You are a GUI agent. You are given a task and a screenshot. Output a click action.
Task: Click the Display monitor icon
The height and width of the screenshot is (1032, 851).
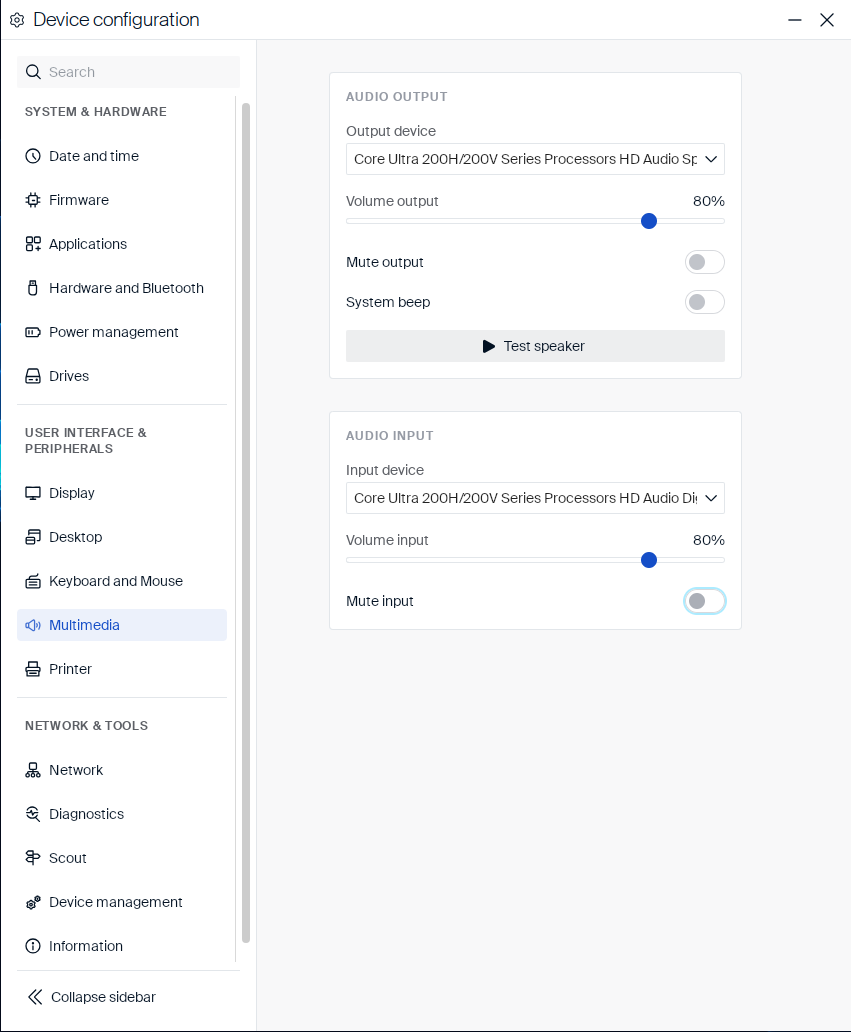click(33, 493)
